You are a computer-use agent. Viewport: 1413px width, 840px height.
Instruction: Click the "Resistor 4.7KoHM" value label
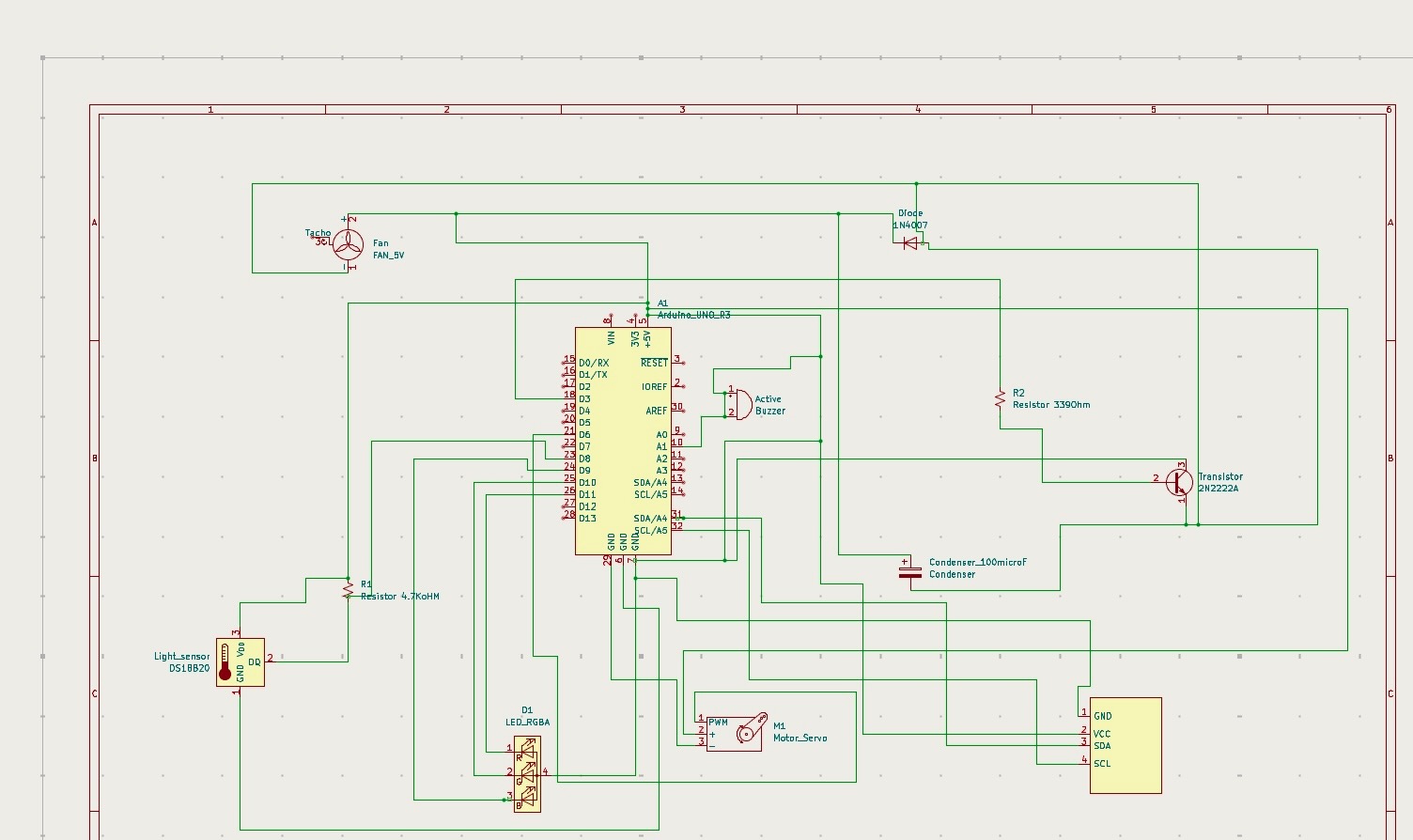tap(399, 597)
